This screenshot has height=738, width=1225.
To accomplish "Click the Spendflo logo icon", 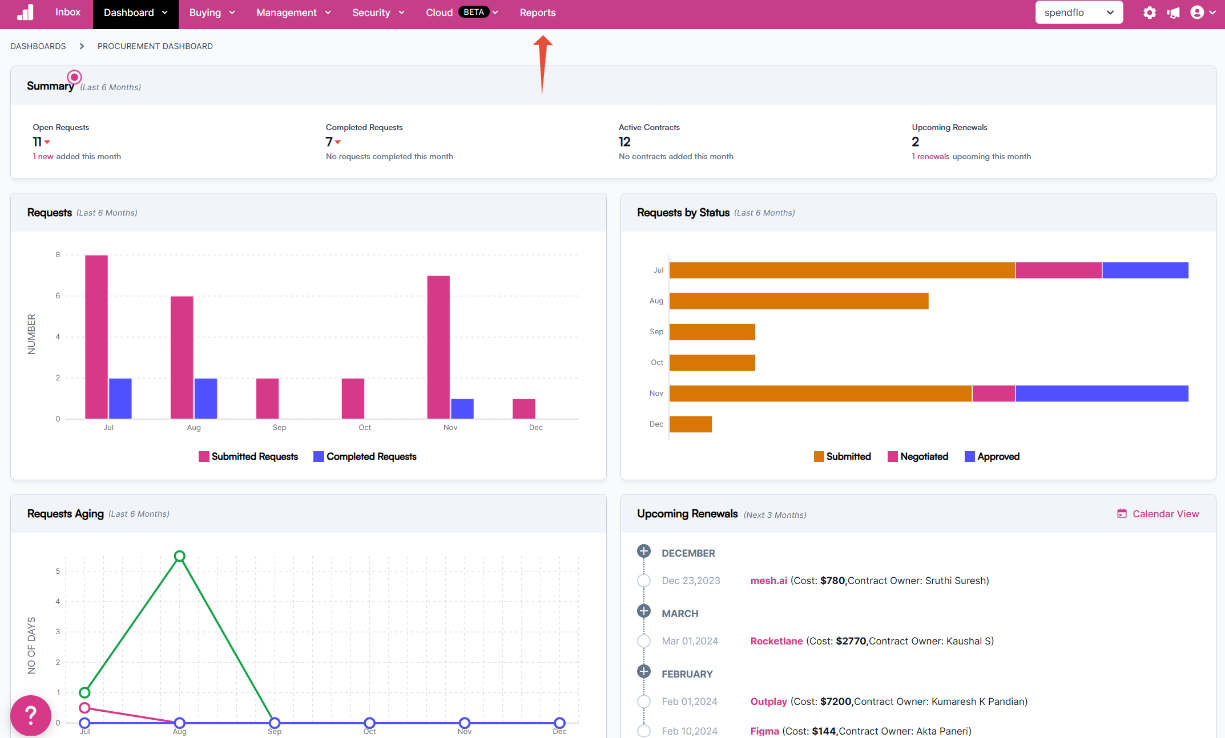I will pos(25,12).
